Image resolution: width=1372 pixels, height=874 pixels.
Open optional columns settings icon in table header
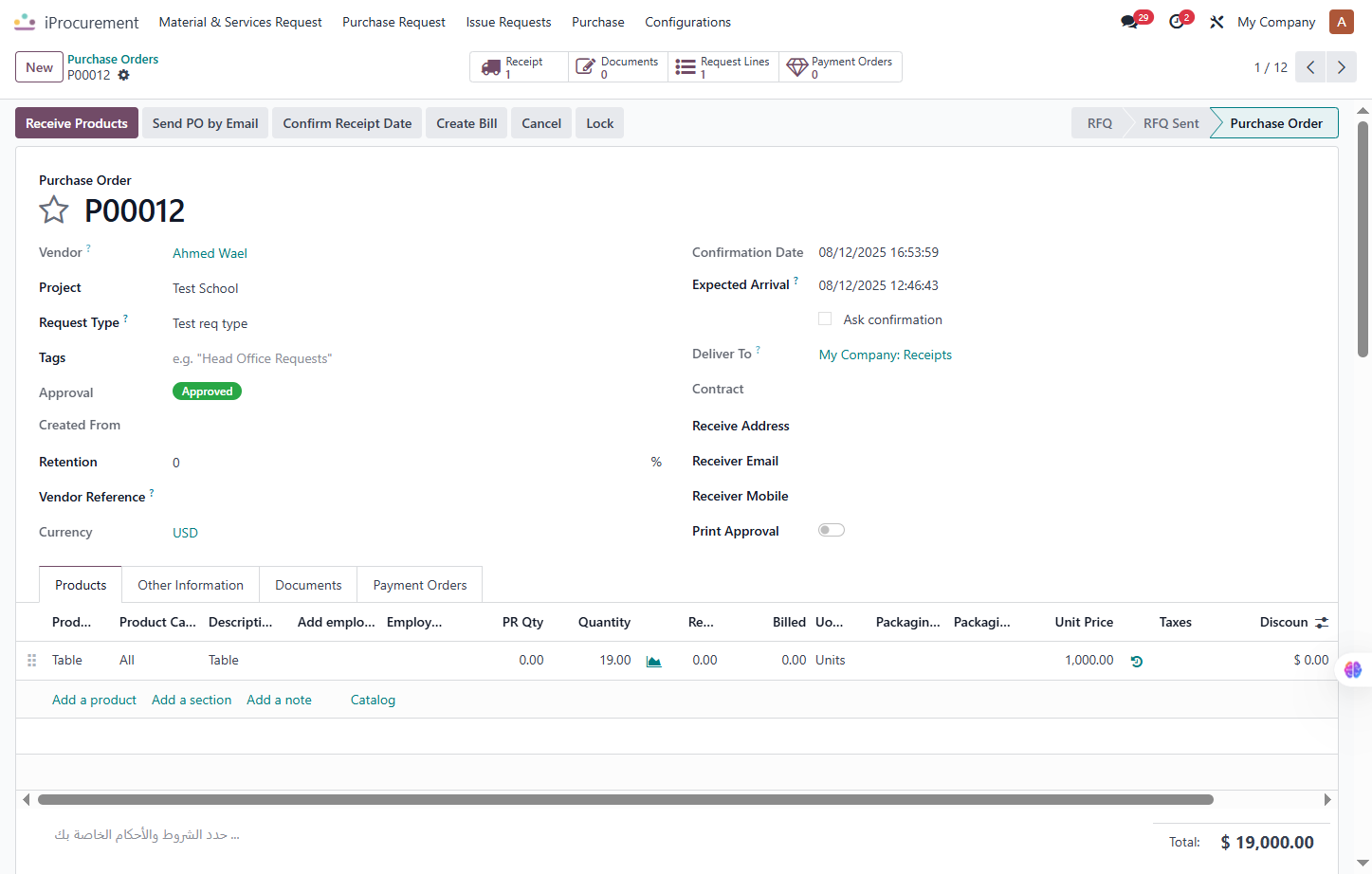(x=1322, y=623)
